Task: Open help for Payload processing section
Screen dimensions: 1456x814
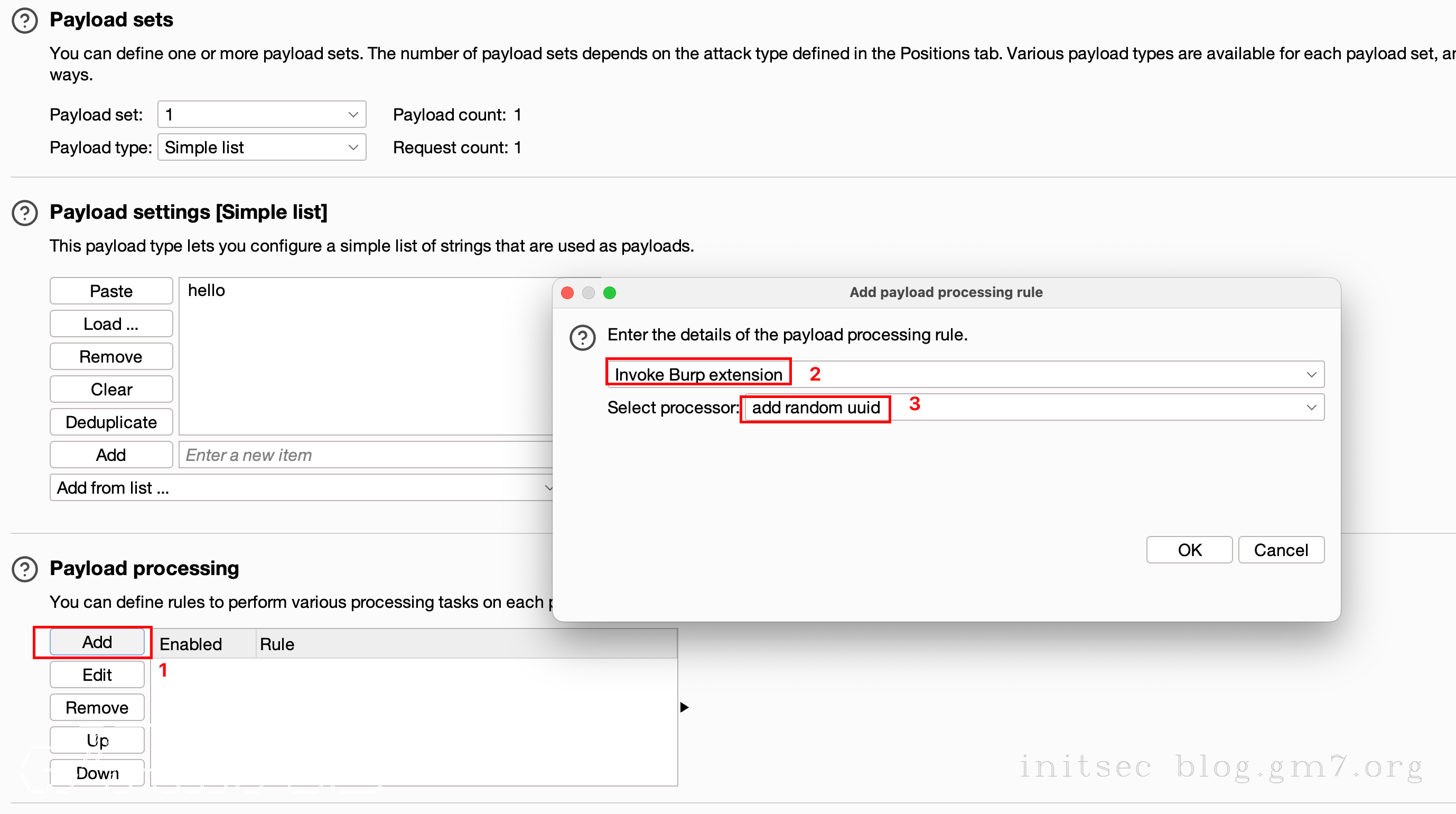Action: click(25, 569)
